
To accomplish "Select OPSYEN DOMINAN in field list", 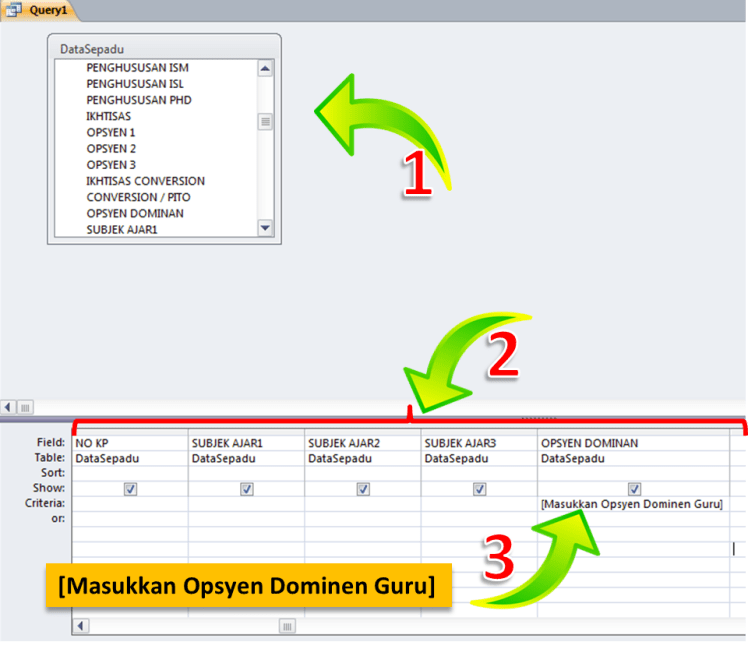I will (135, 213).
